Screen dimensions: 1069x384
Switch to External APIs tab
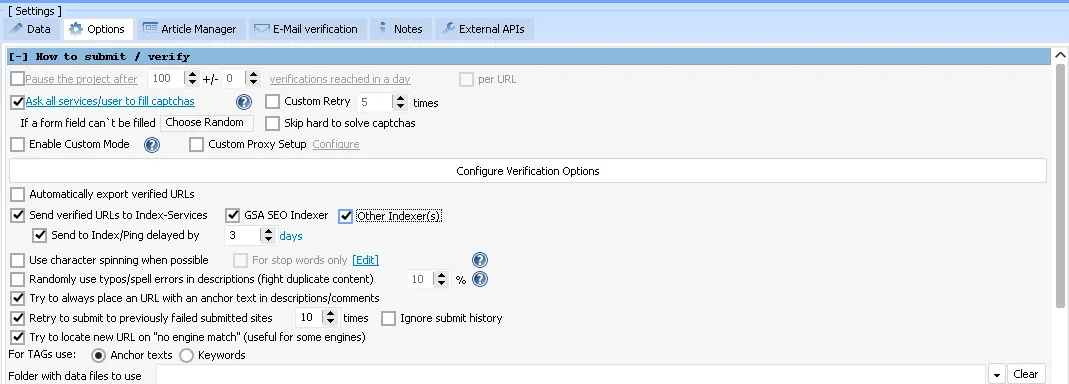point(484,29)
